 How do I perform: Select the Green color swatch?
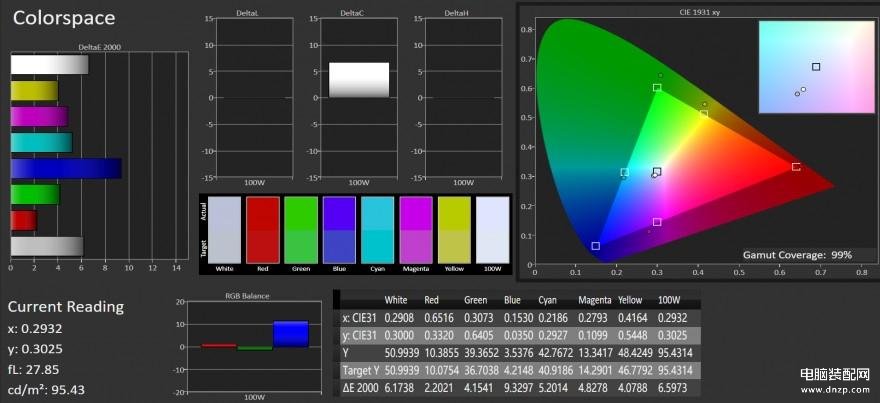(301, 230)
